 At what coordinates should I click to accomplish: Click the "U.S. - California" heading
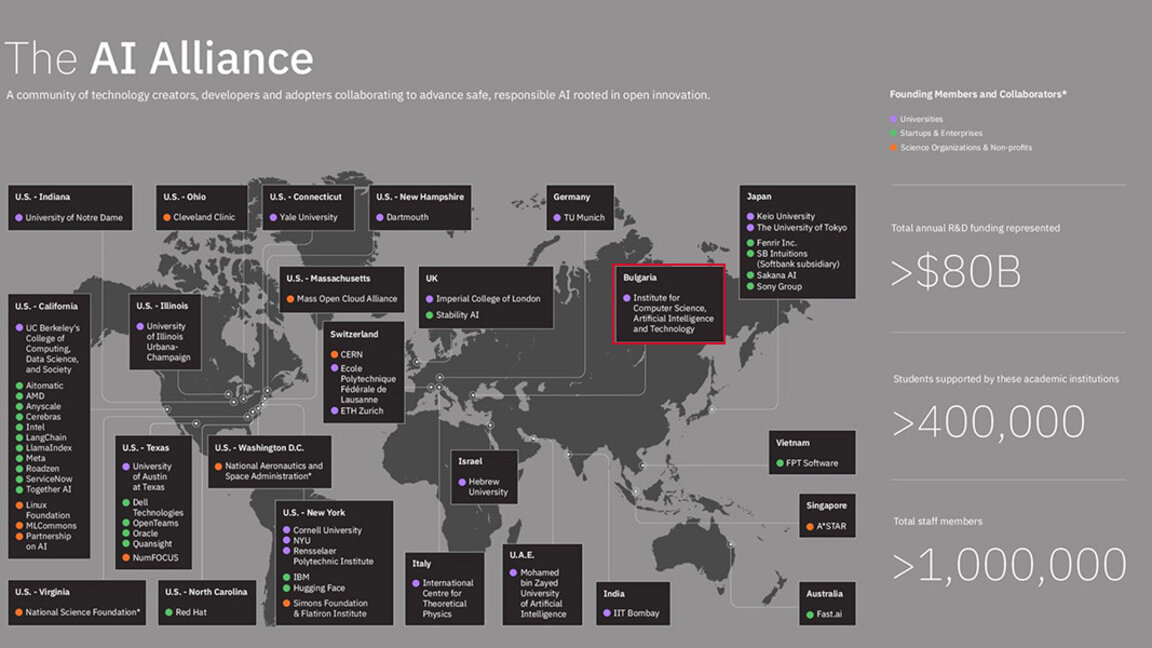point(46,306)
